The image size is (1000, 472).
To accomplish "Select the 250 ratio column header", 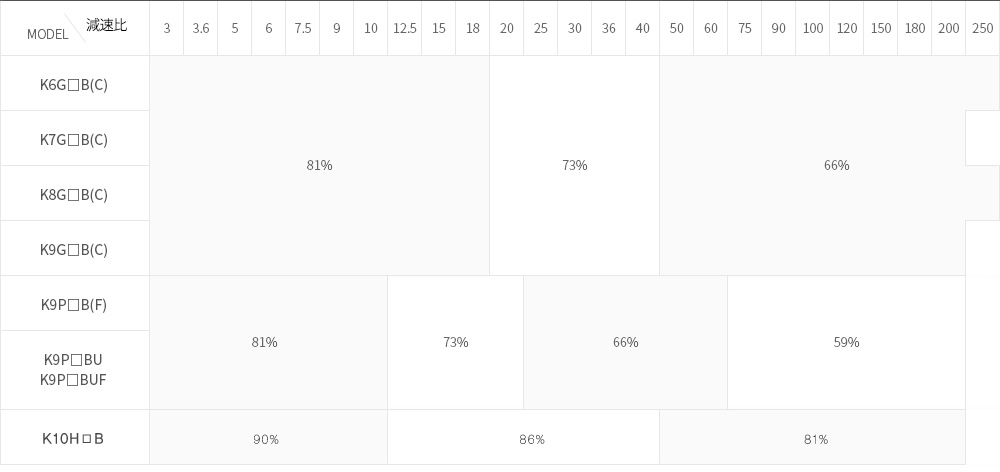I will [983, 28].
